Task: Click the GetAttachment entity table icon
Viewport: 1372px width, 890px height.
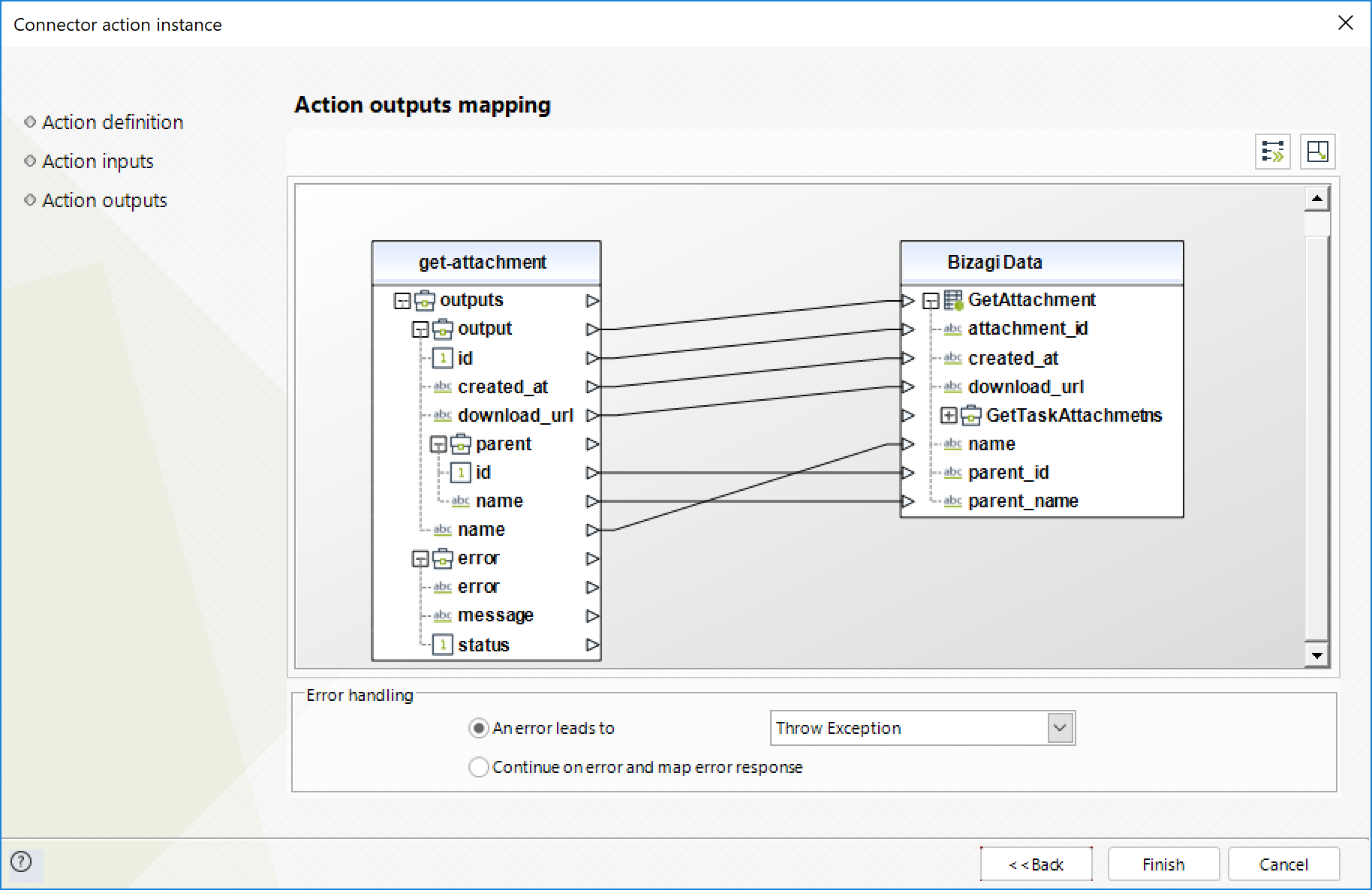Action: [x=953, y=300]
